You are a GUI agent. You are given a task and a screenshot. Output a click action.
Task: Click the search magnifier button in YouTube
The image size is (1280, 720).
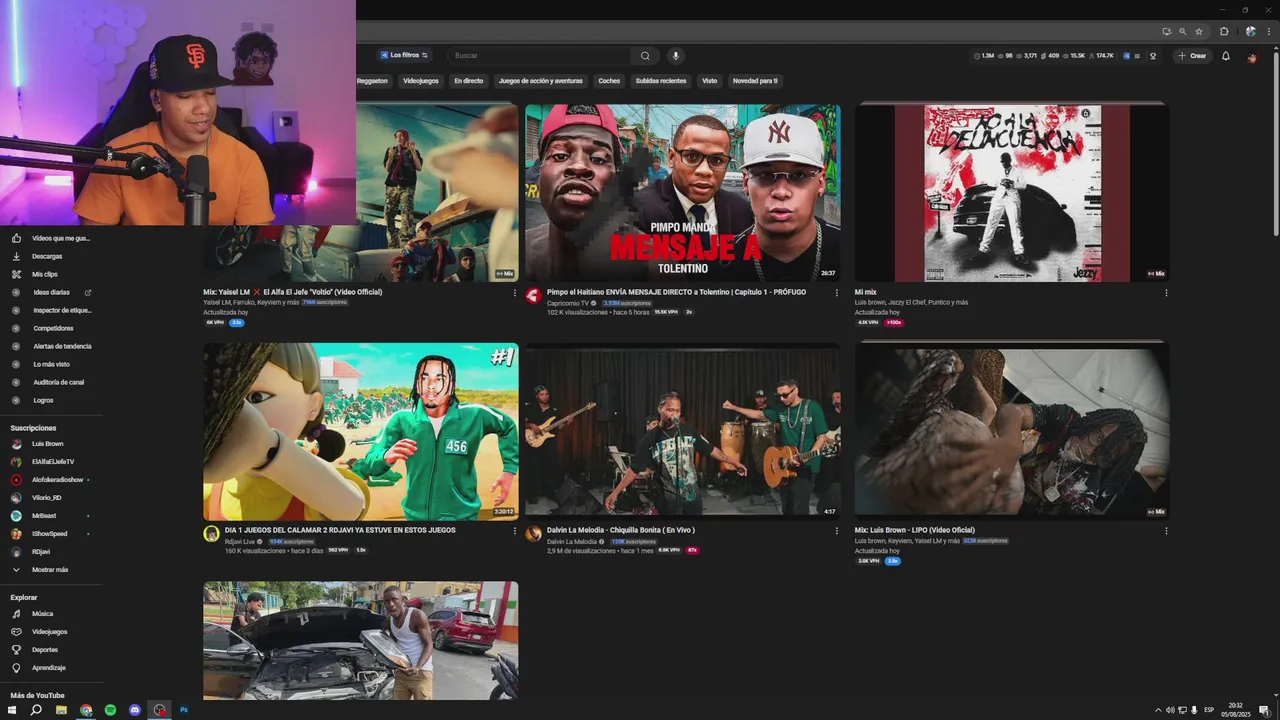pyautogui.click(x=645, y=56)
